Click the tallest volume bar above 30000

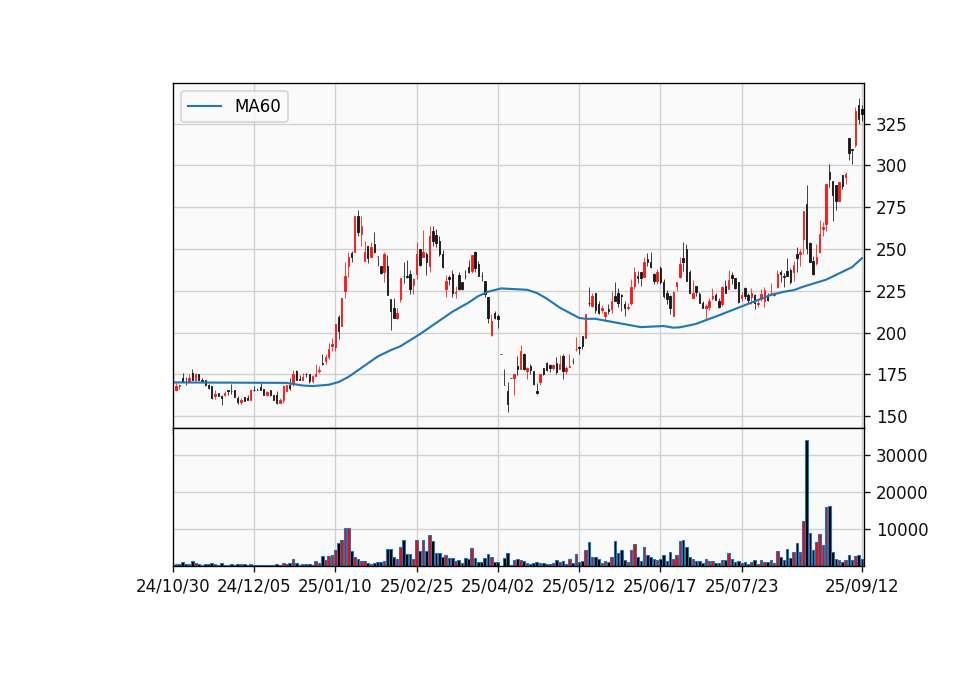coord(807,503)
